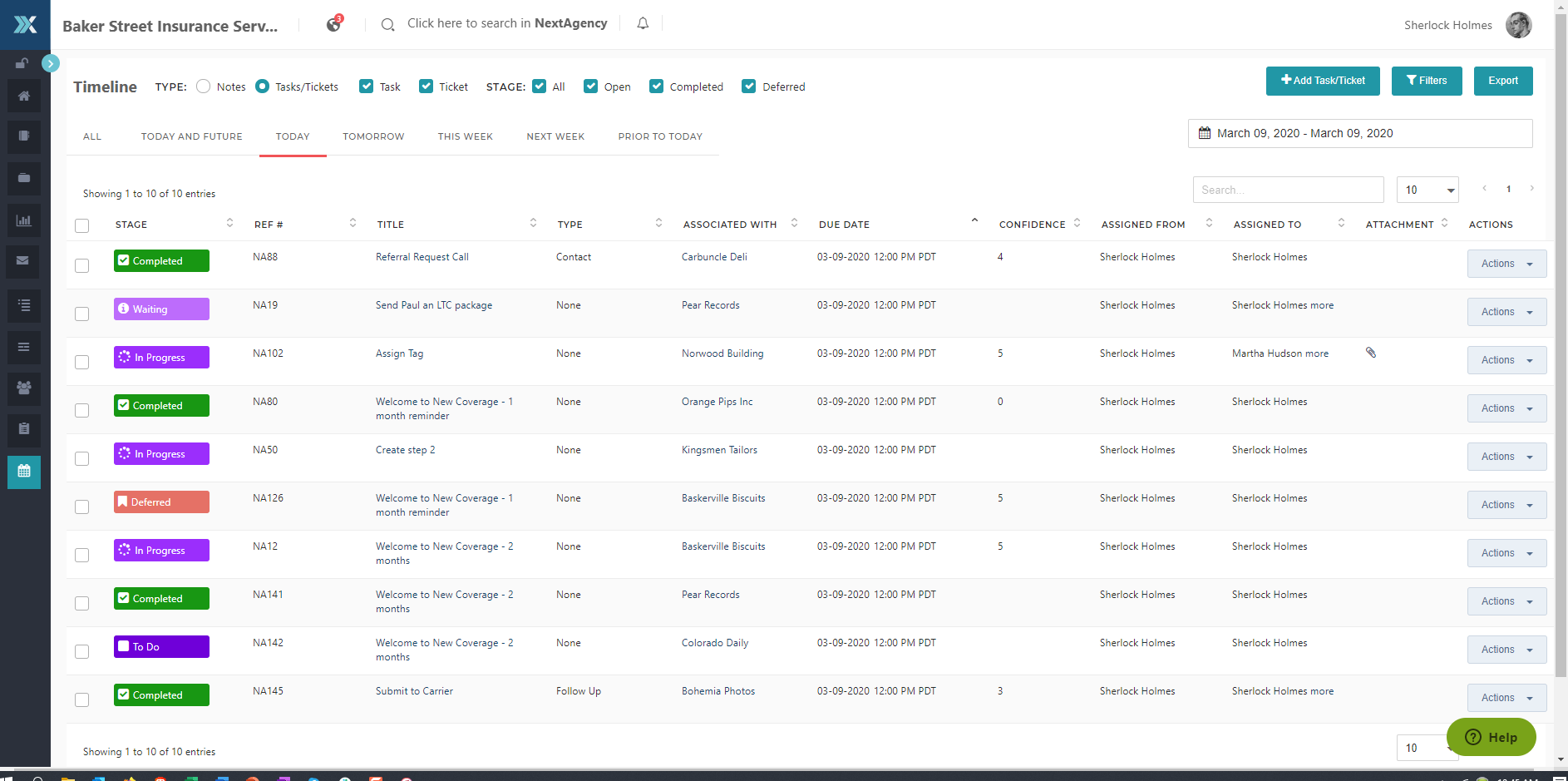Toggle the Ticket type checkbox
Image resolution: width=1568 pixels, height=781 pixels.
pos(427,87)
